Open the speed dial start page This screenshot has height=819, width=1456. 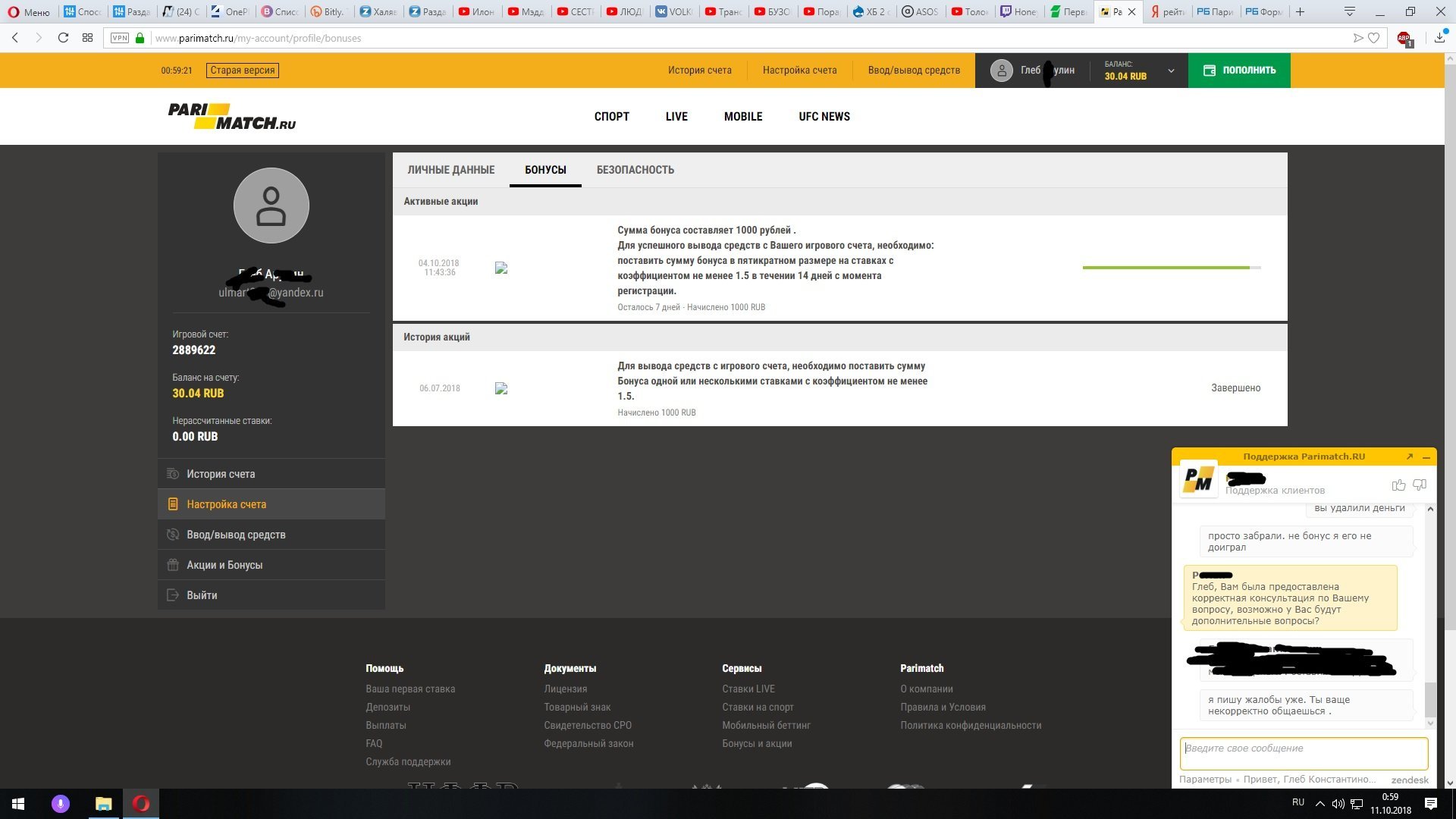(87, 38)
